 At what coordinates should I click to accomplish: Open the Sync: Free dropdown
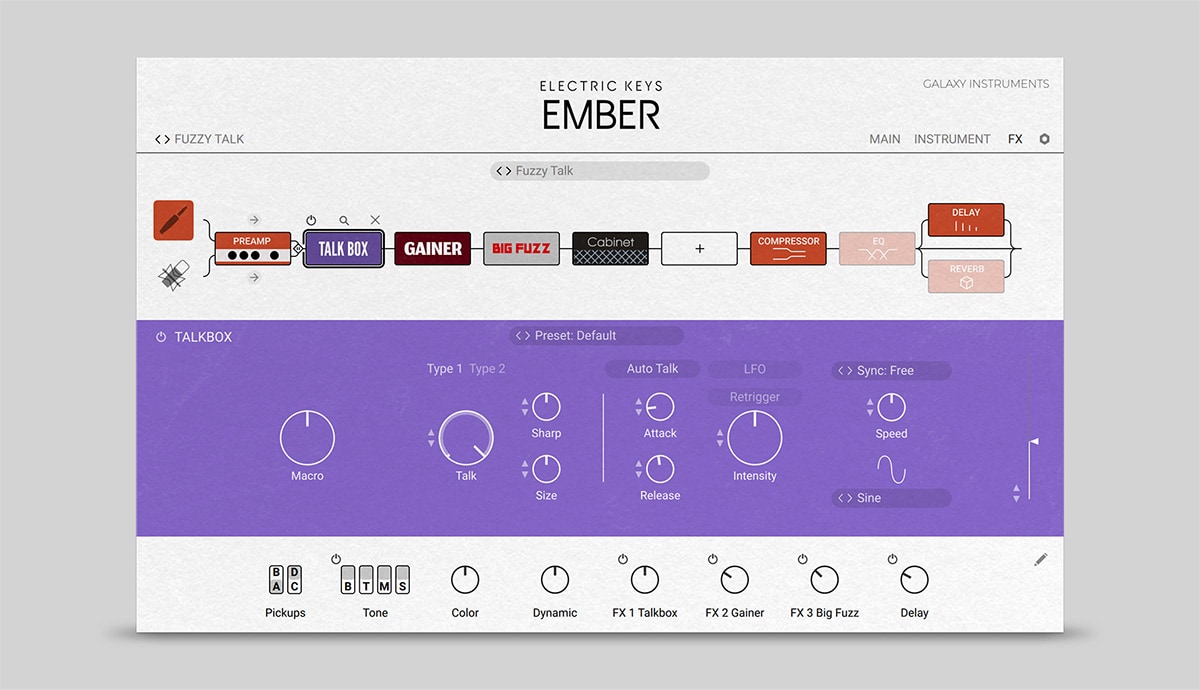(x=891, y=371)
